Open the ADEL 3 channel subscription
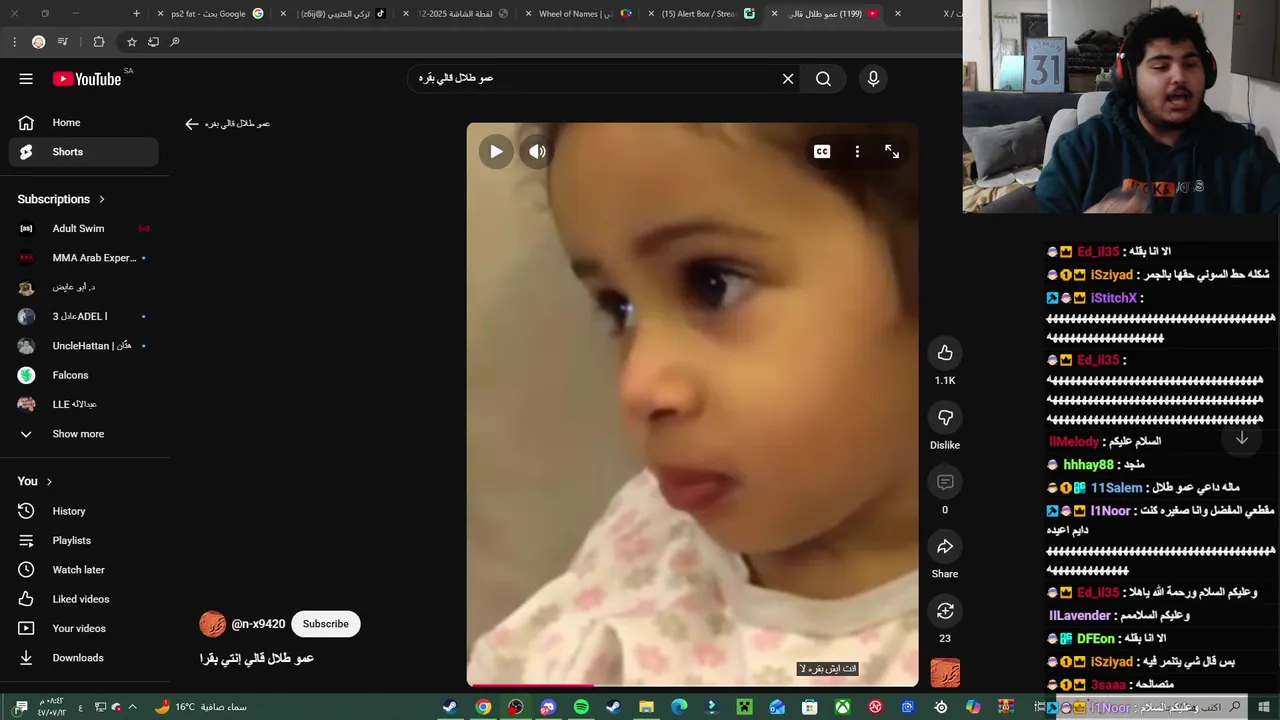This screenshot has width=1280, height=720. 84,316
